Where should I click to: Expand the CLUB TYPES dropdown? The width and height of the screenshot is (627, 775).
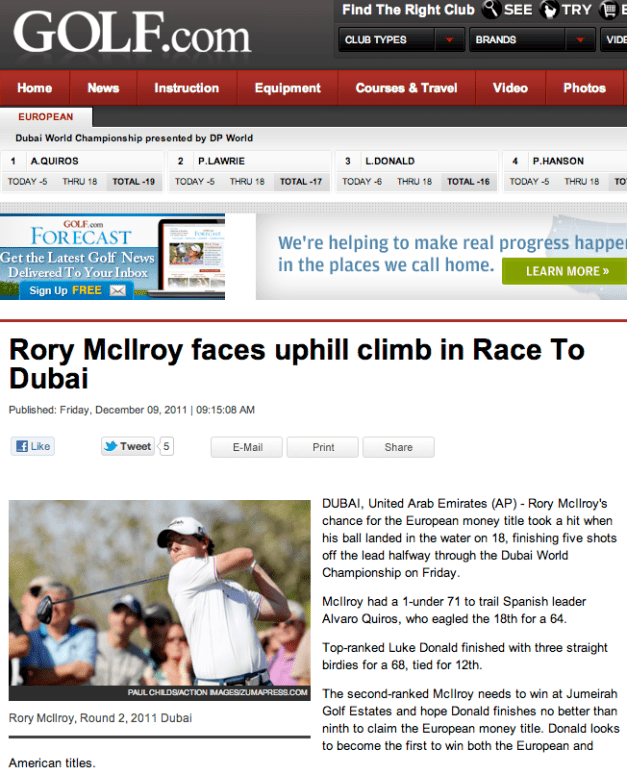point(402,40)
